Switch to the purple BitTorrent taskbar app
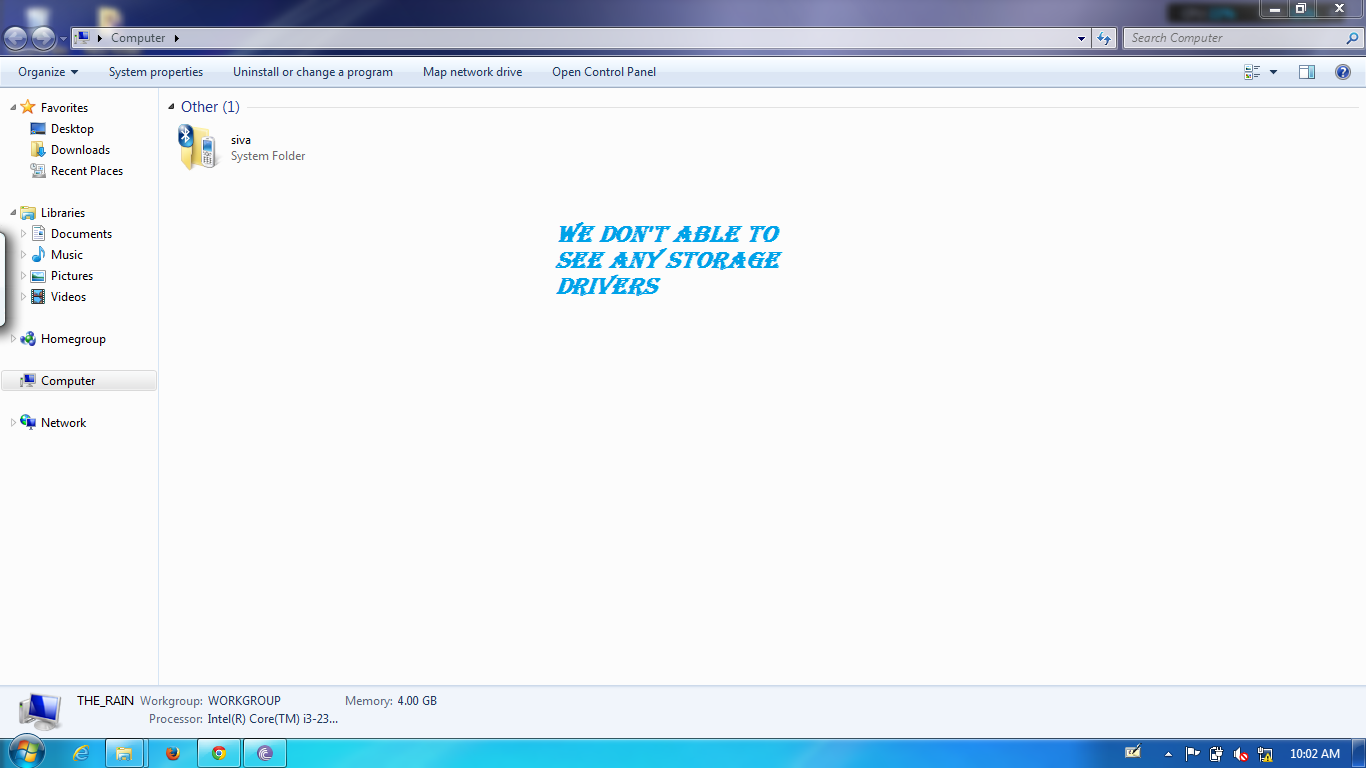Image resolution: width=1366 pixels, height=768 pixels. tap(265, 753)
